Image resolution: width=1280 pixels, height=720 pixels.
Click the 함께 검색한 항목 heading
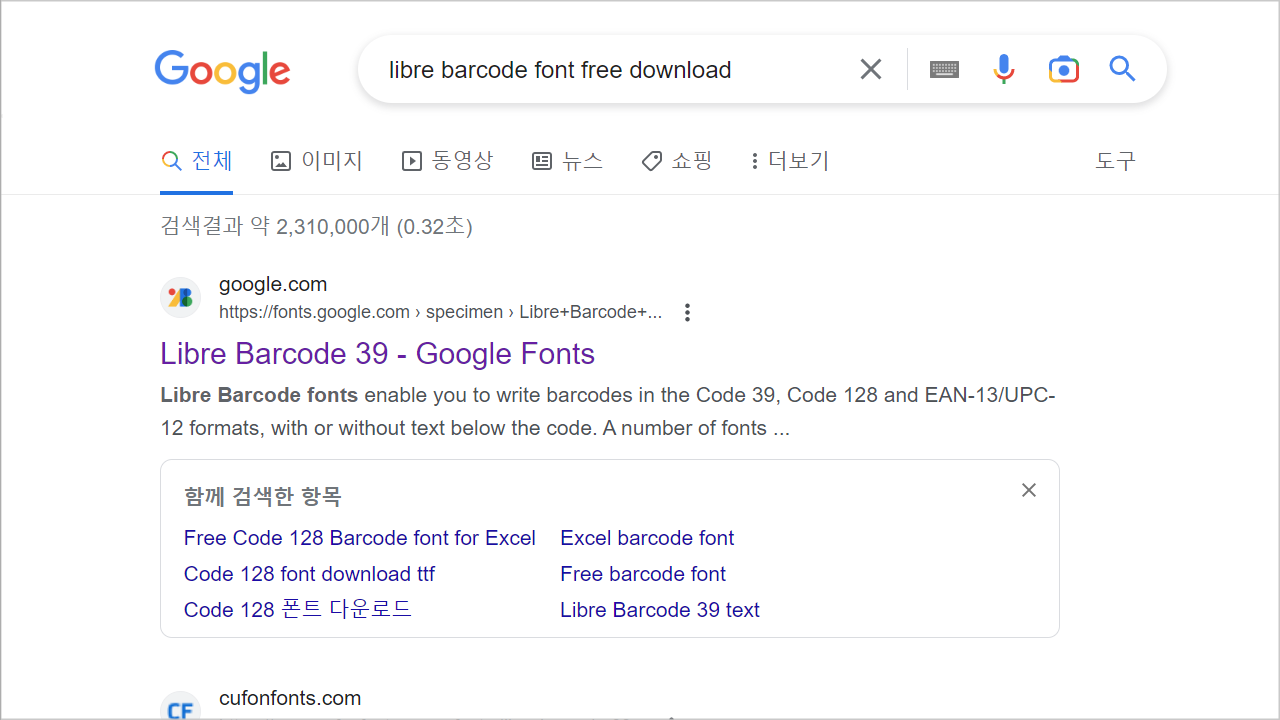(x=263, y=497)
